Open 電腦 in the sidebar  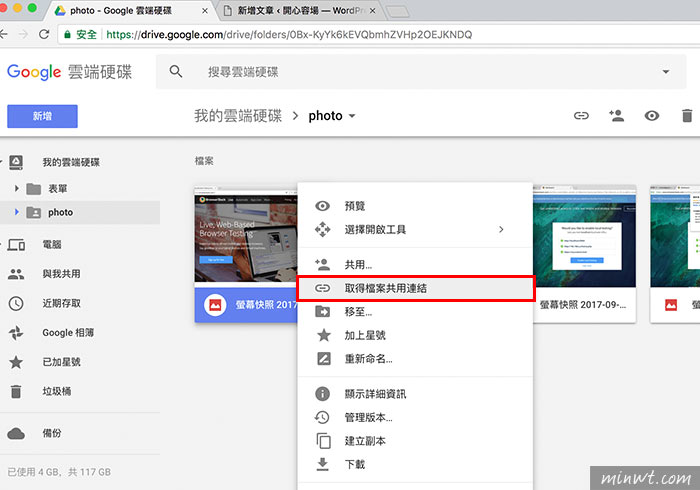coord(52,245)
